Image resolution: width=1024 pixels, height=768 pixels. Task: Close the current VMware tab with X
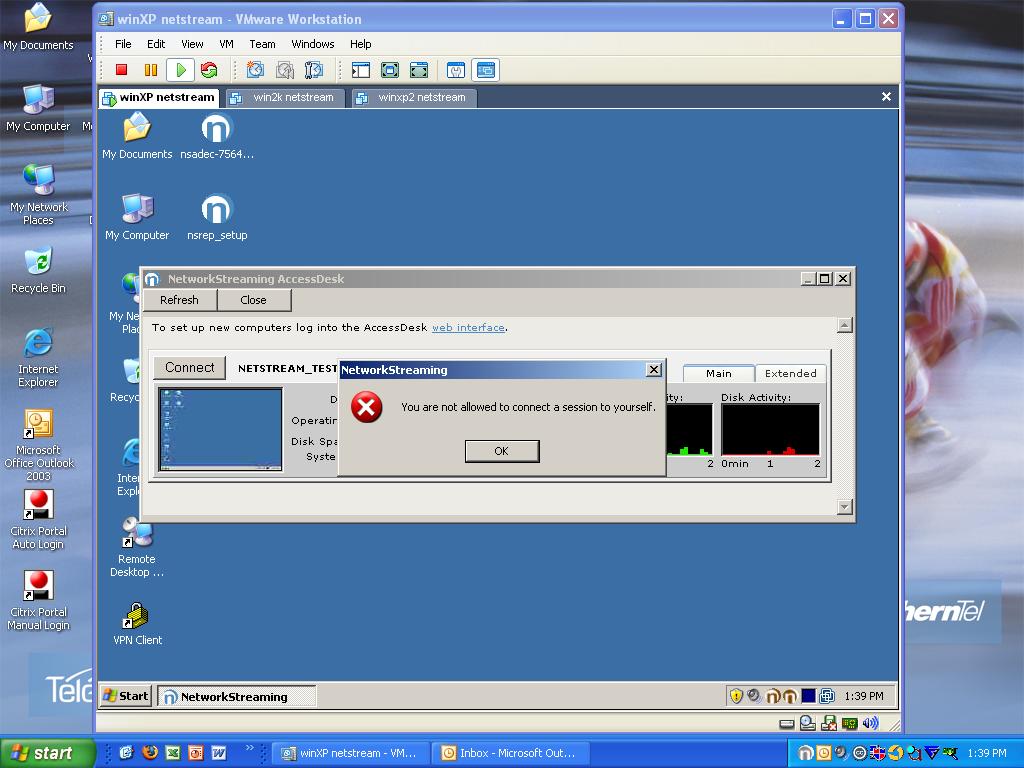pos(886,97)
